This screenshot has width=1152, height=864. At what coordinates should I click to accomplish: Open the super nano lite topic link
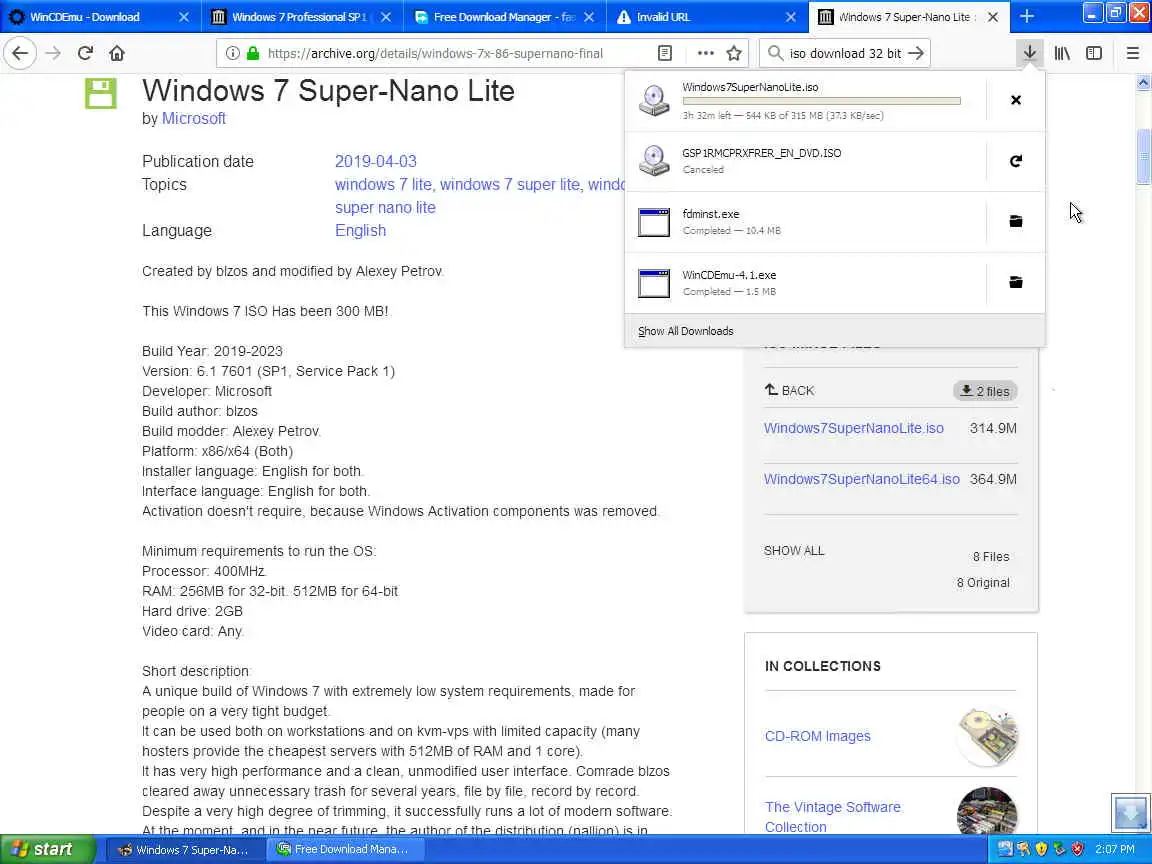tap(385, 208)
